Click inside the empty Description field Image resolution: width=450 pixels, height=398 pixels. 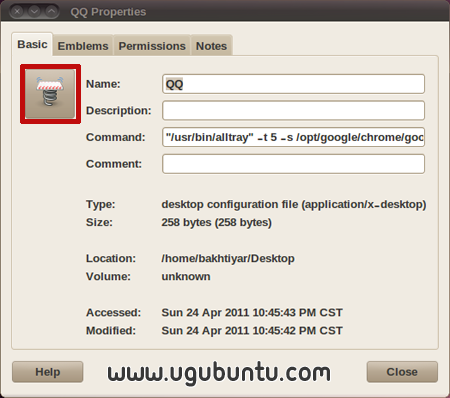[293, 111]
